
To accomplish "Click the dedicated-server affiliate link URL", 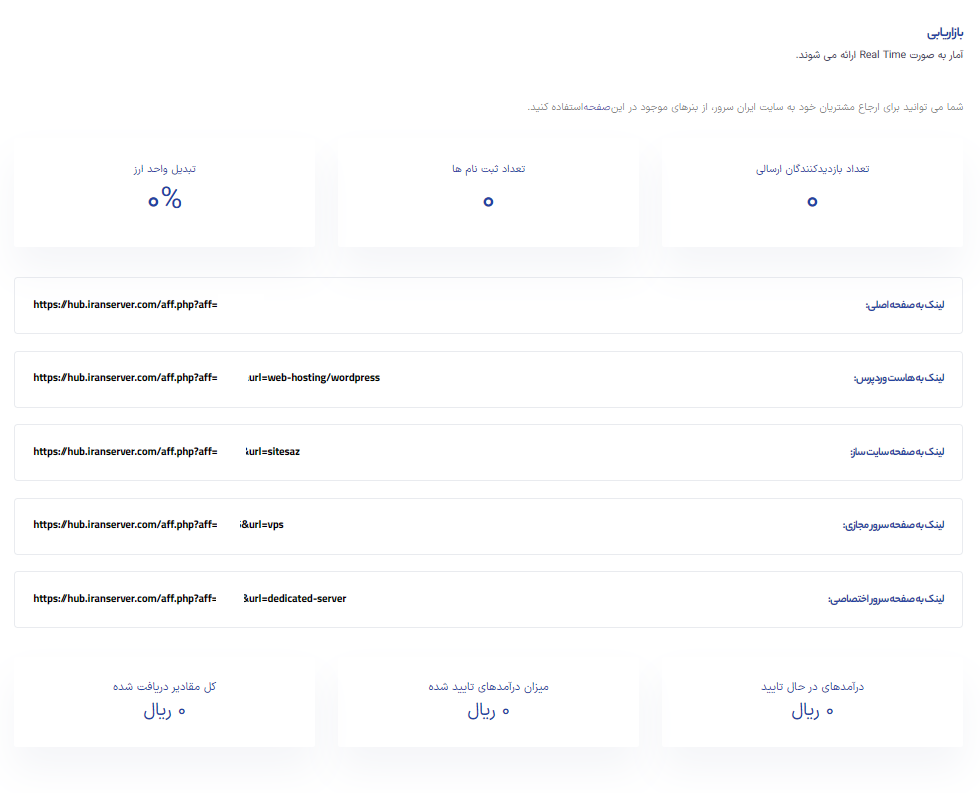I will coord(189,599).
